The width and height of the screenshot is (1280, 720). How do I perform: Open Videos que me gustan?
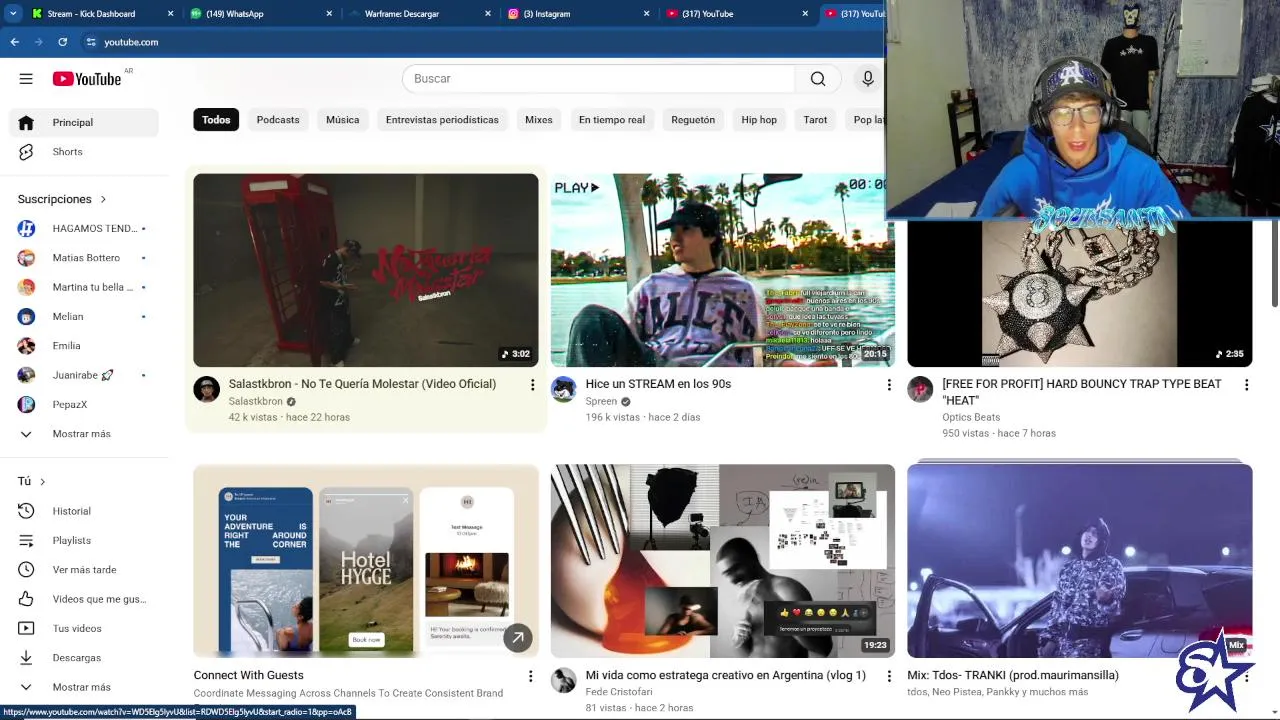point(84,599)
